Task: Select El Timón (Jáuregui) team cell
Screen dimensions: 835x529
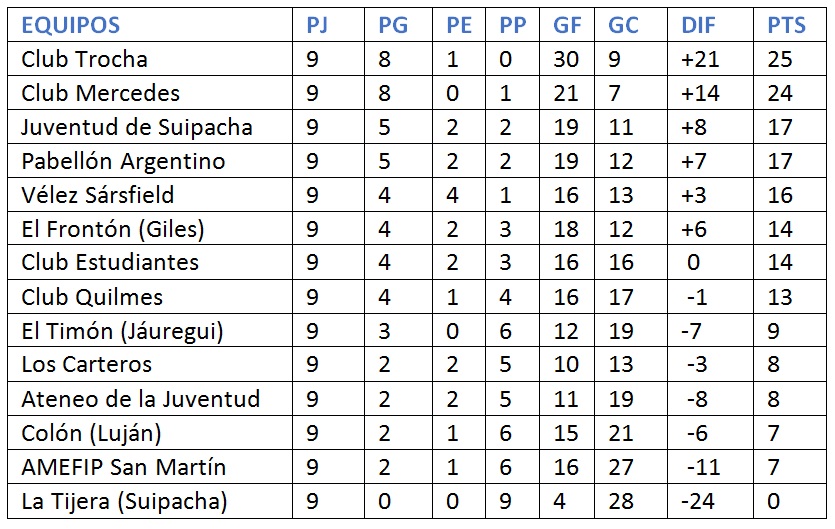Action: tap(122, 331)
